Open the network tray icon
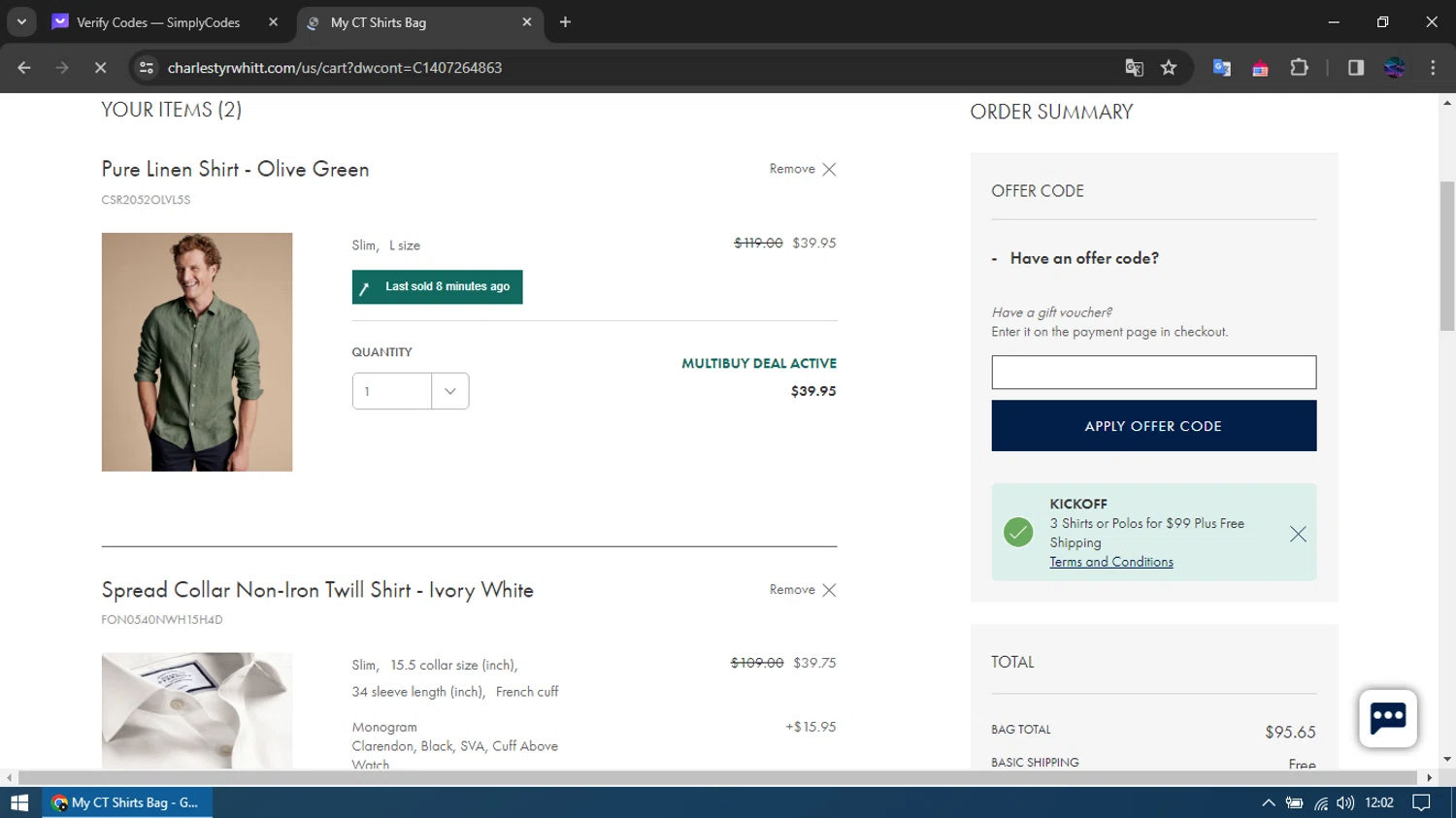The image size is (1456, 818). click(1320, 802)
